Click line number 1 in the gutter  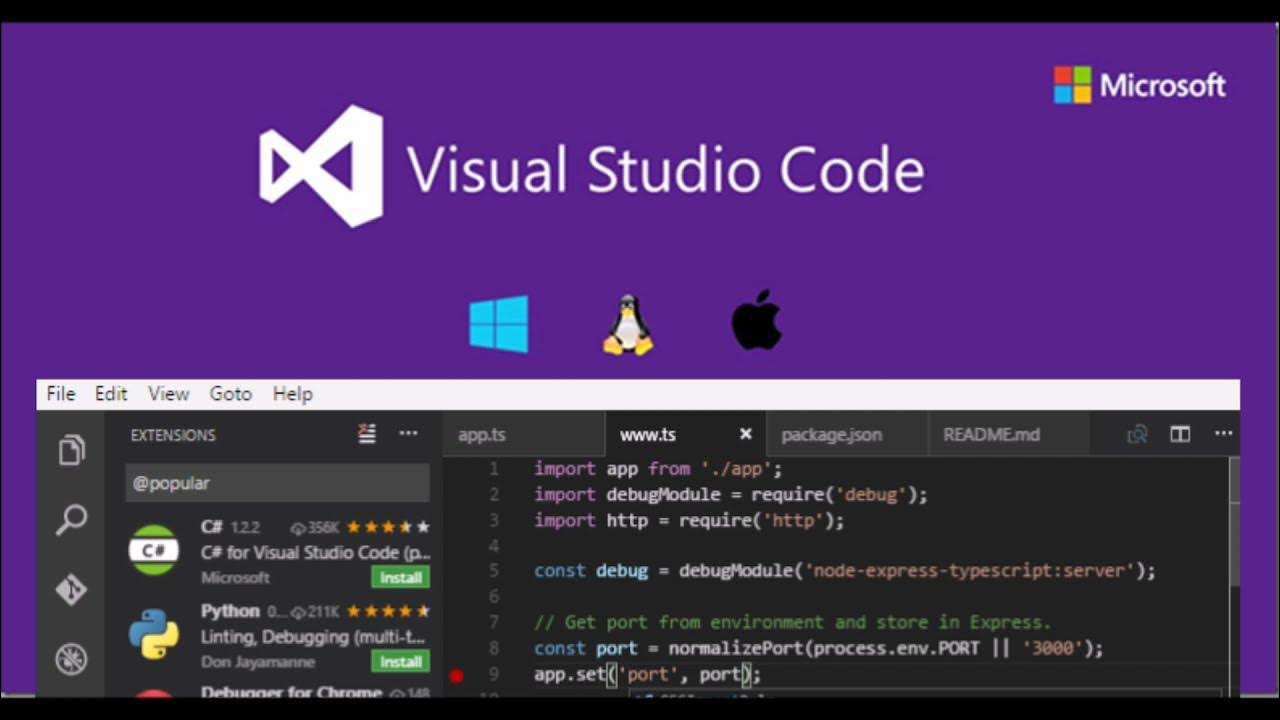493,468
